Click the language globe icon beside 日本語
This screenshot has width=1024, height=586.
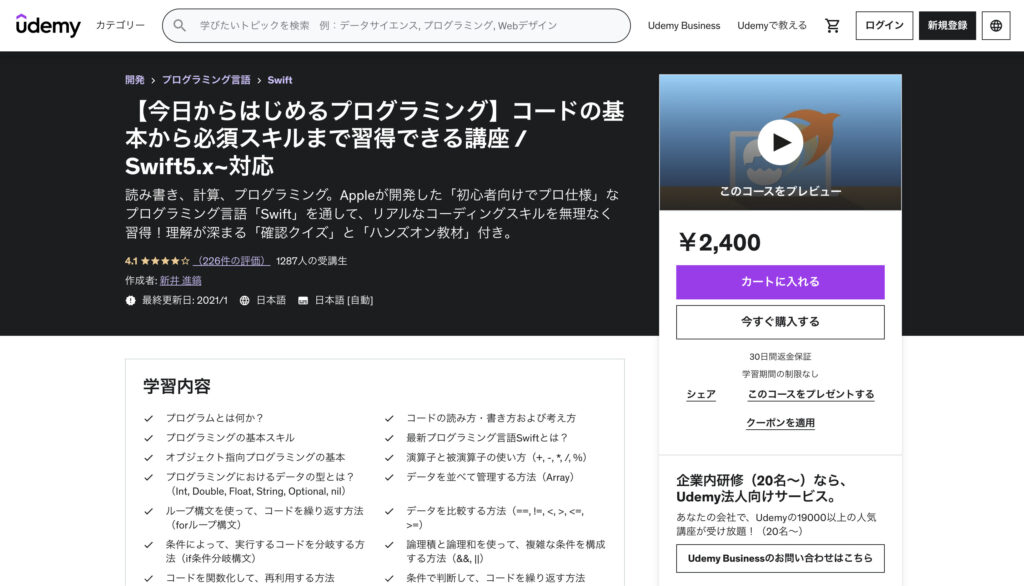tap(244, 301)
